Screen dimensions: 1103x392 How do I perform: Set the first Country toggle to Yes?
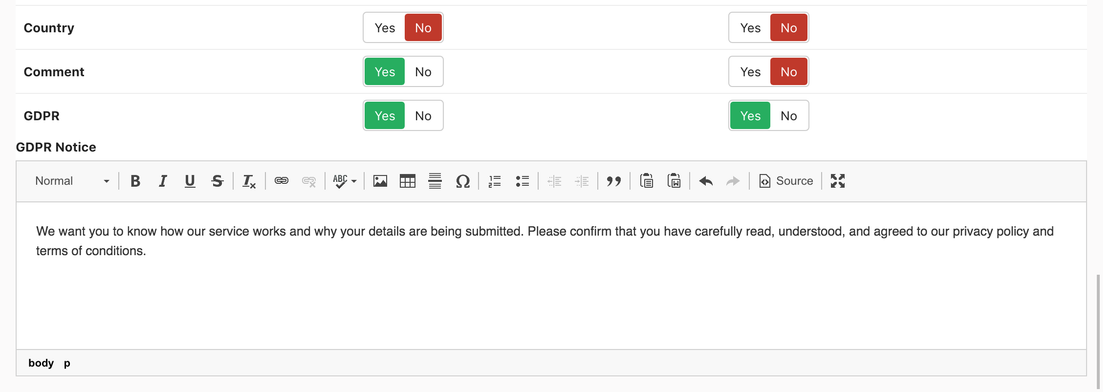[385, 28]
